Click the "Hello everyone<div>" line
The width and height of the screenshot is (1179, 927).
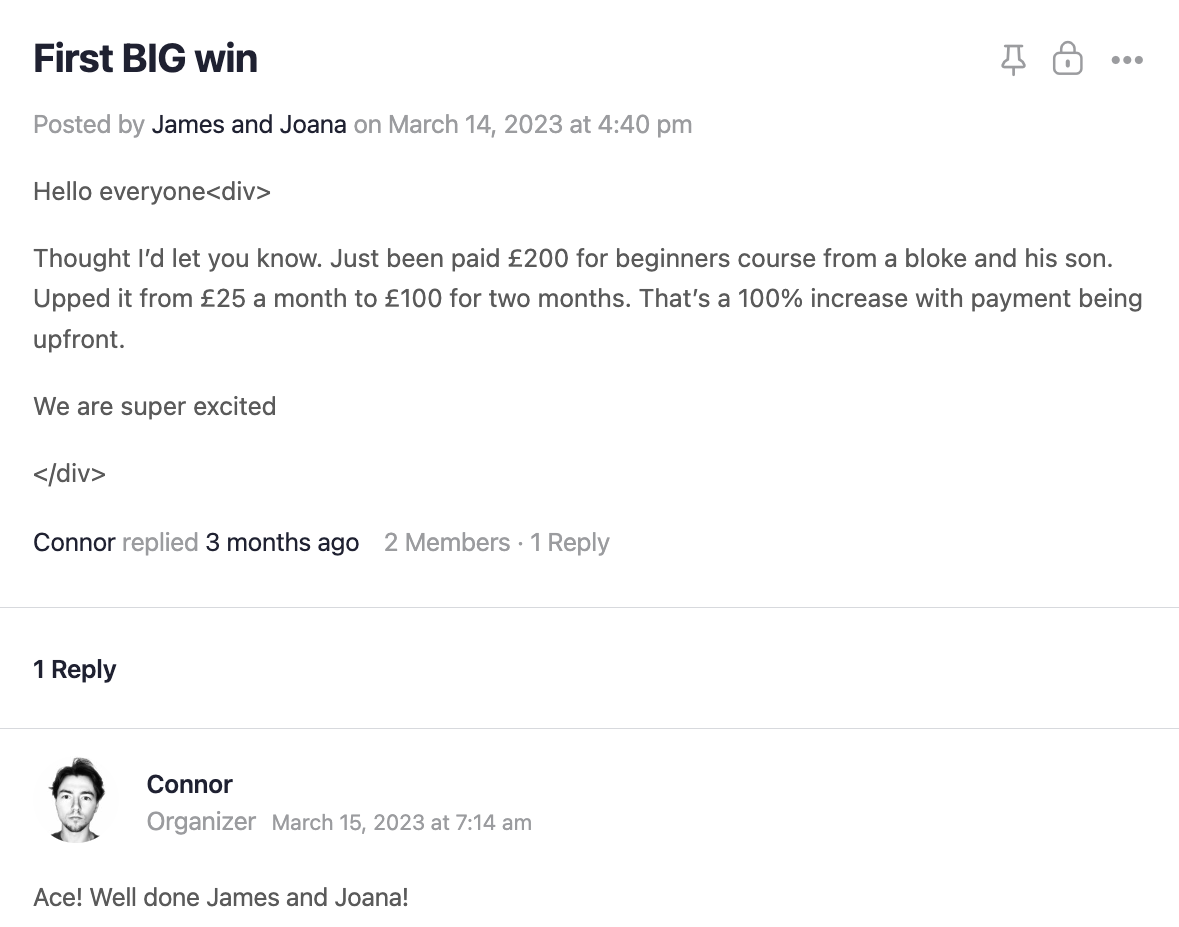click(x=152, y=191)
